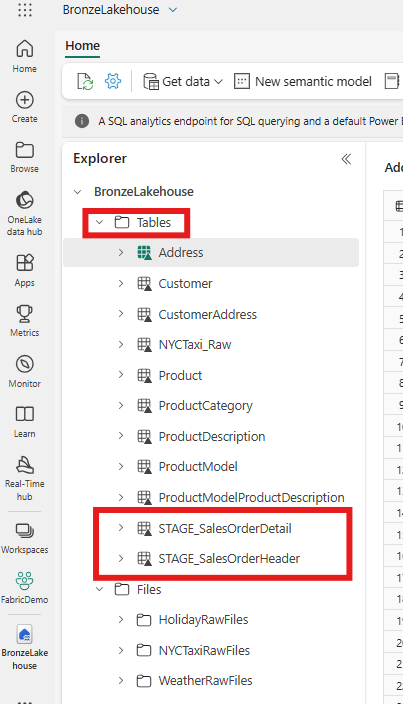Viewport: 403px width, 704px height.
Task: Click the SQL analytics endpoint banner text
Action: (249, 121)
